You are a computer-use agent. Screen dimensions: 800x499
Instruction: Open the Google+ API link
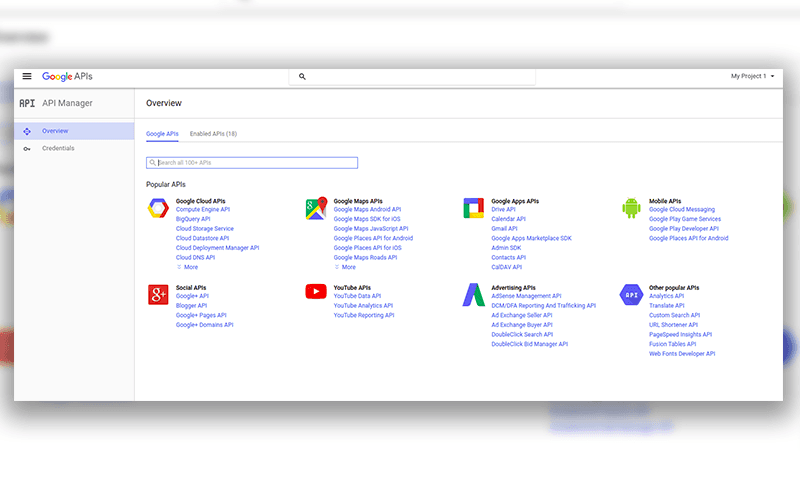(192, 296)
